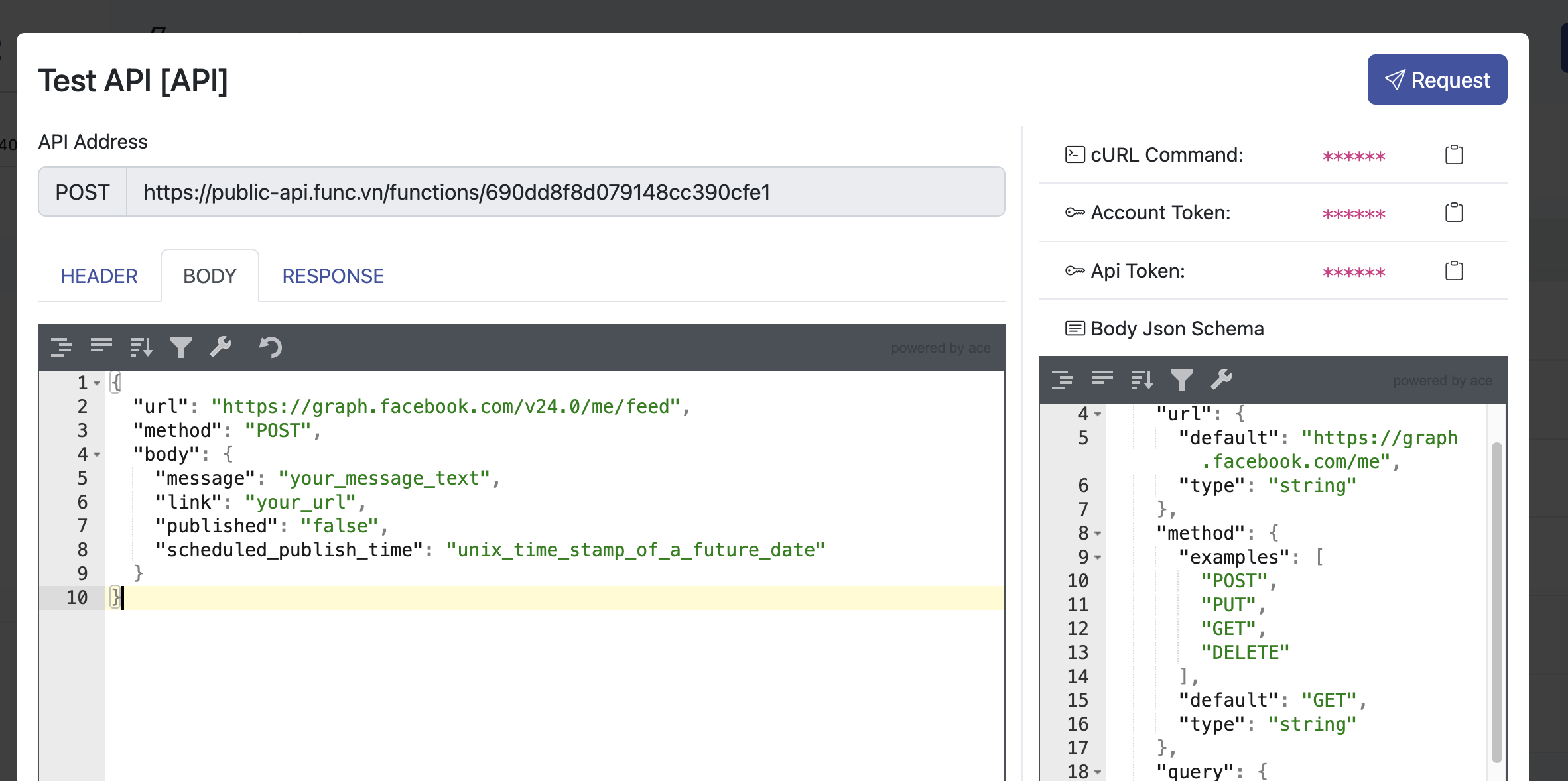Click the filter icon in body editor toolbar
The width and height of the screenshot is (1568, 781).
tap(180, 347)
